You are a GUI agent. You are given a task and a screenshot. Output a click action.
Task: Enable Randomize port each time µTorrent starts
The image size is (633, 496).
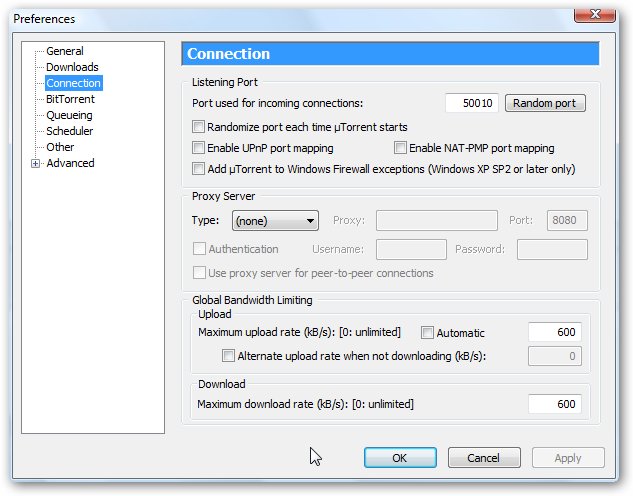[198, 127]
